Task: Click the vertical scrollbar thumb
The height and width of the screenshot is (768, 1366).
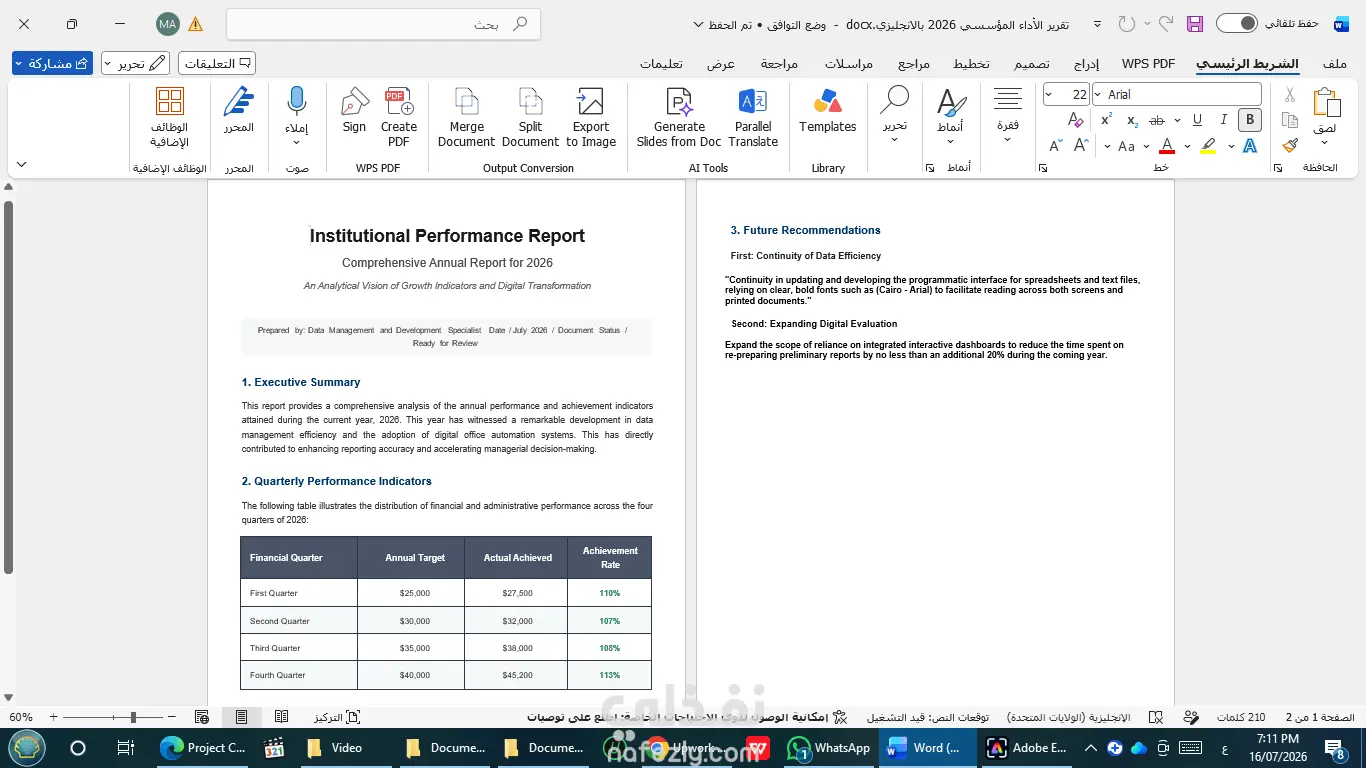Action: click(8, 387)
